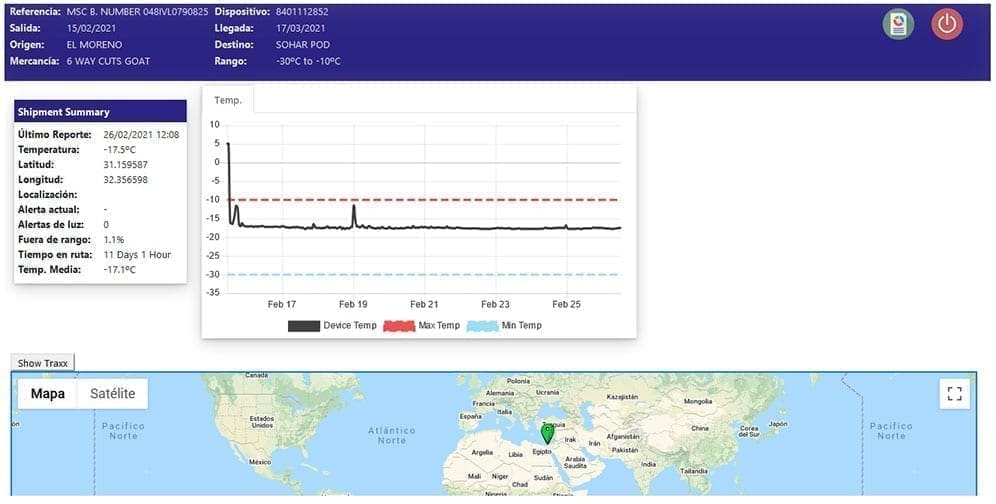This screenshot has width=996, height=504.
Task: Click the initial temperature peak on chart
Action: point(228,145)
